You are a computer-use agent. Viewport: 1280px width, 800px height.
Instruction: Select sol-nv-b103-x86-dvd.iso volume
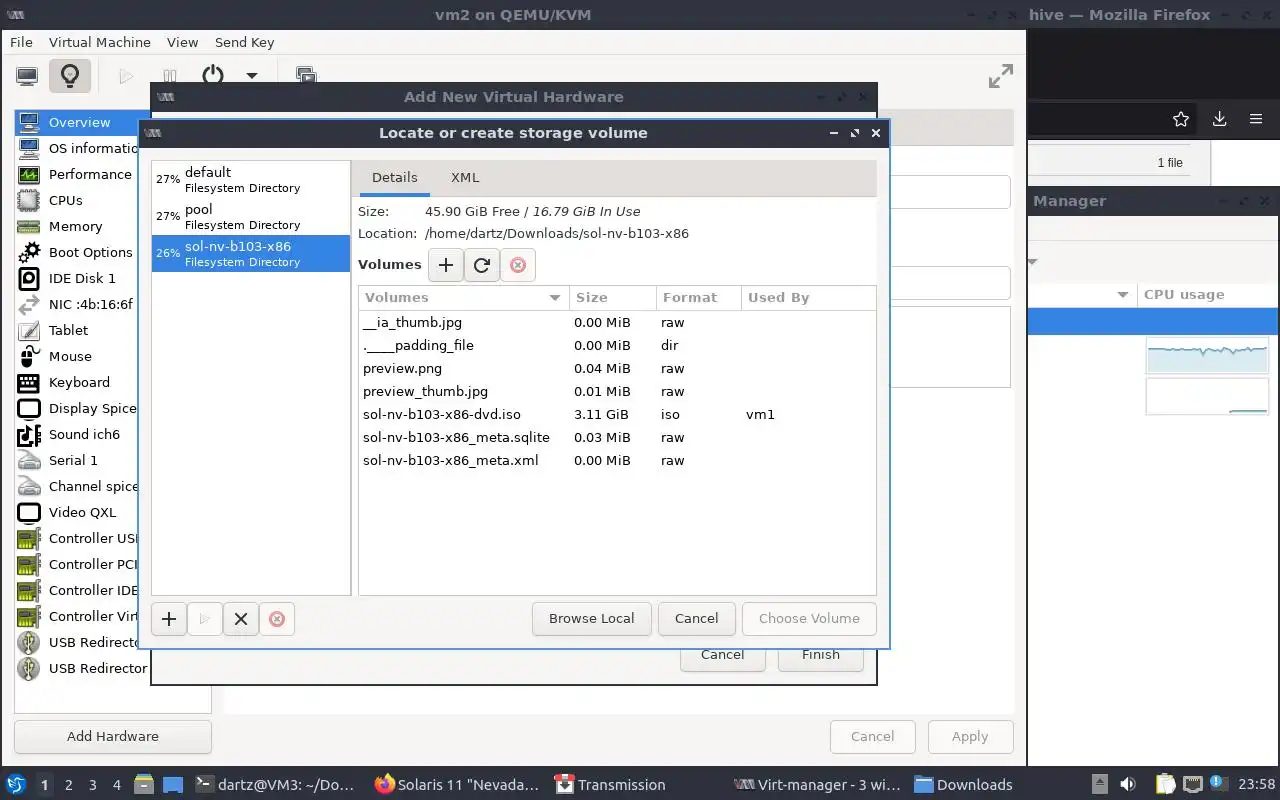tap(617, 414)
